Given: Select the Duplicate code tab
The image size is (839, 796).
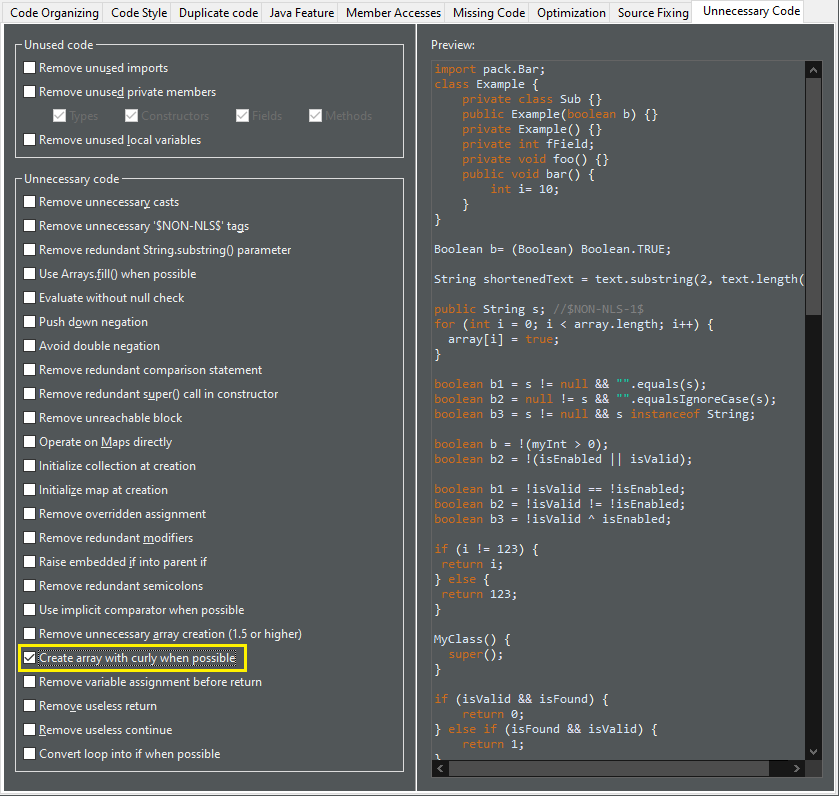Looking at the screenshot, I should pyautogui.click(x=218, y=13).
